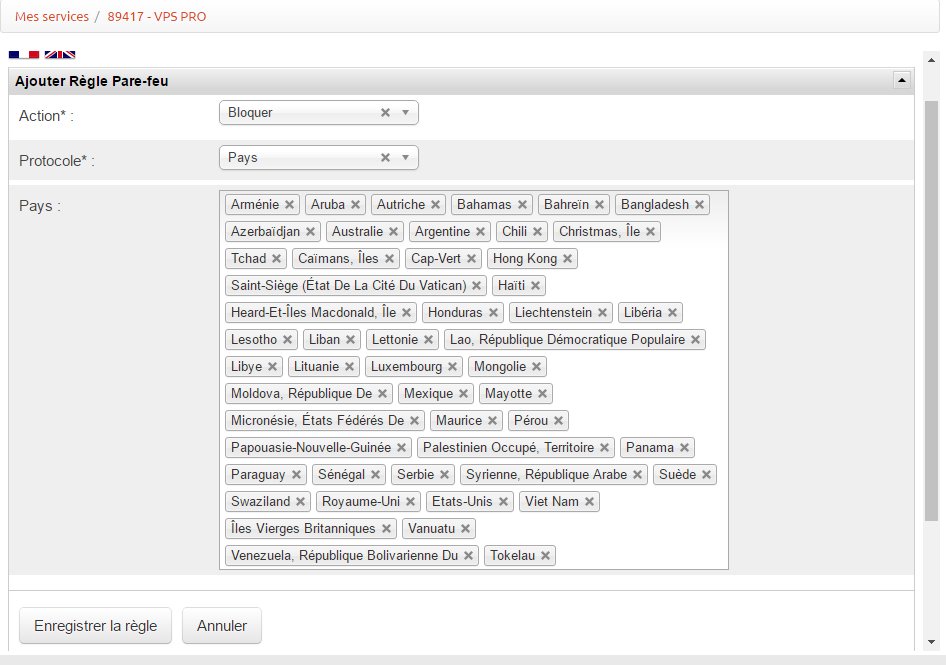
Task: Click the page scrollbar down arrow
Action: click(932, 642)
